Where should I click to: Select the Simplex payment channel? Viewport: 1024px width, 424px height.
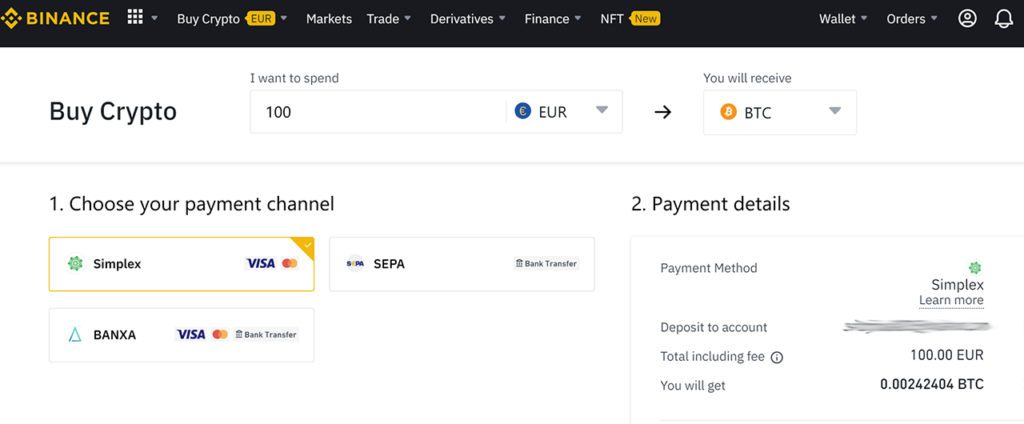[x=181, y=264]
